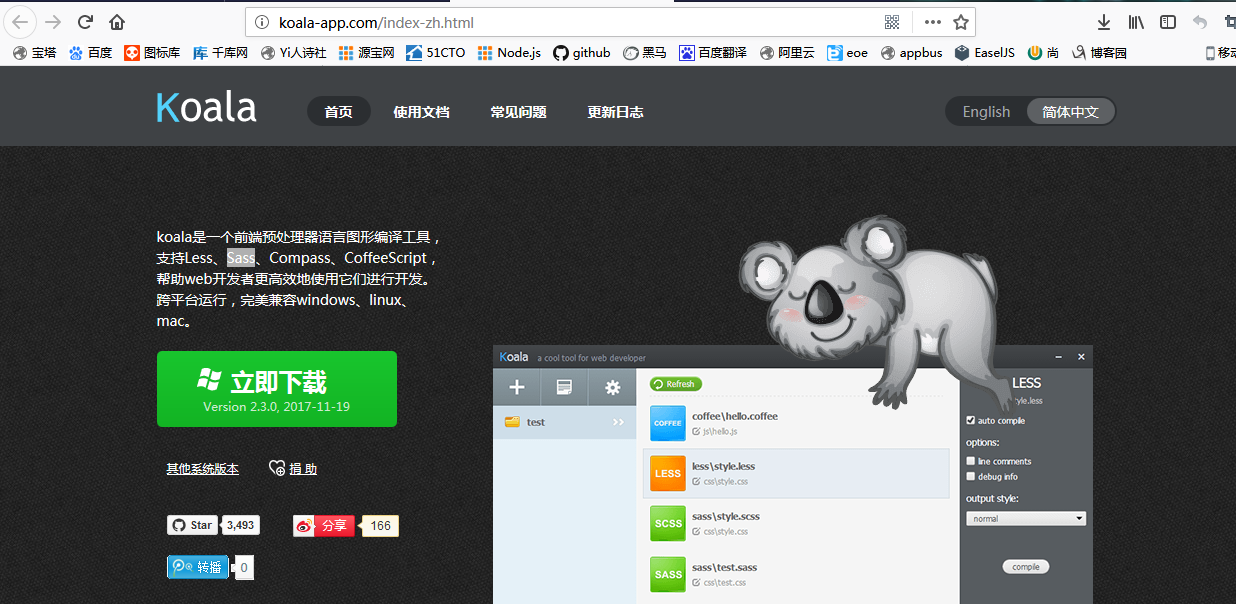Open the browser home page icon
Screen dimensions: 1236x604
pos(117,22)
